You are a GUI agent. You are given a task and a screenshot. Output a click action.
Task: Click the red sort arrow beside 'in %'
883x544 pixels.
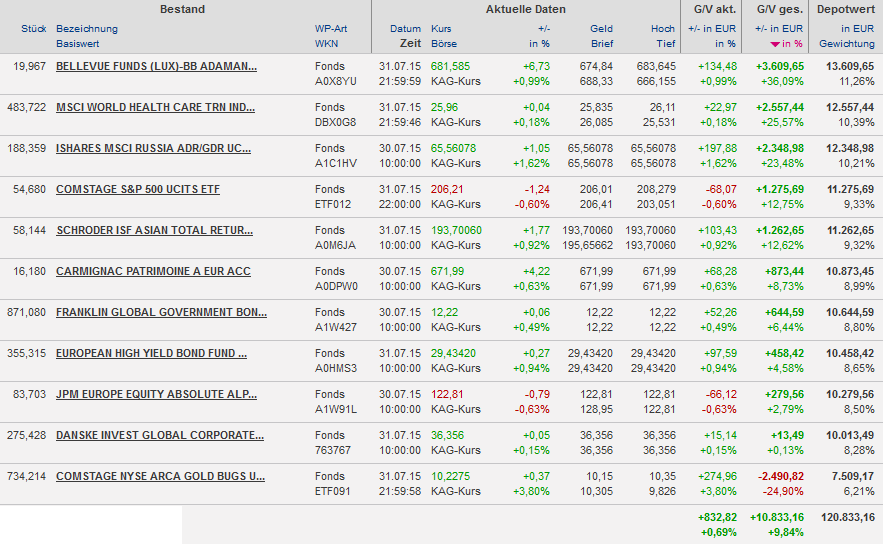tap(774, 45)
